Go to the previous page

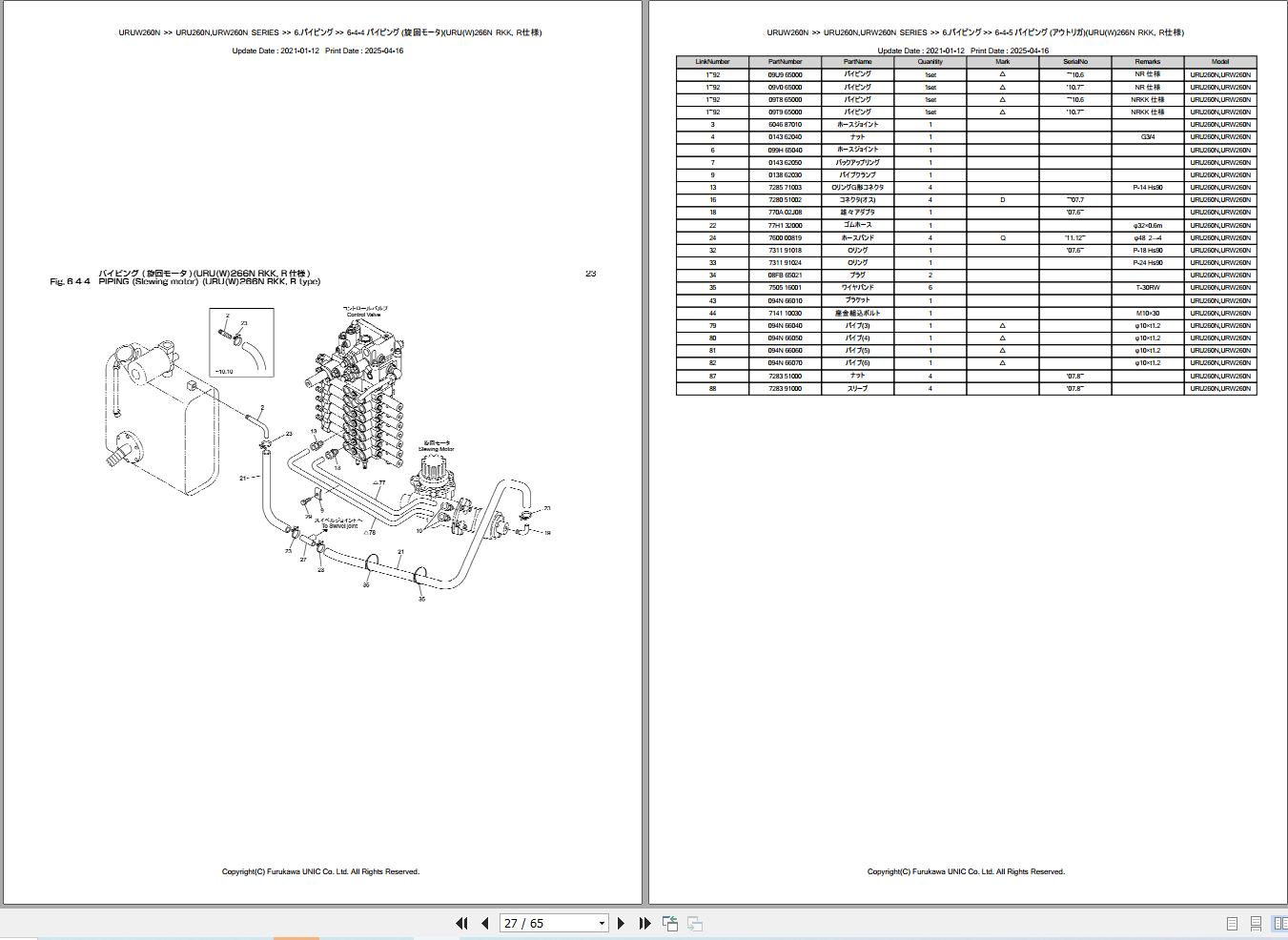[485, 923]
